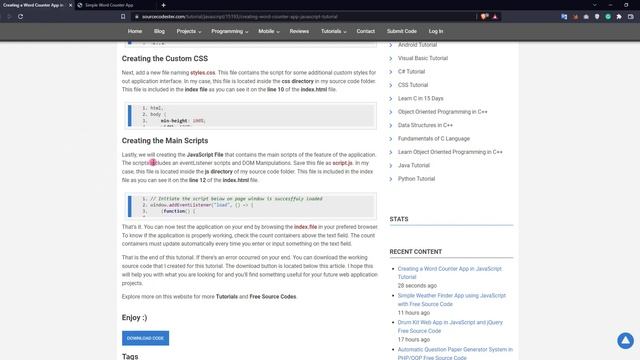Click the Creating the Main Scripts heading
The image size is (640, 360).
pyautogui.click(x=165, y=140)
